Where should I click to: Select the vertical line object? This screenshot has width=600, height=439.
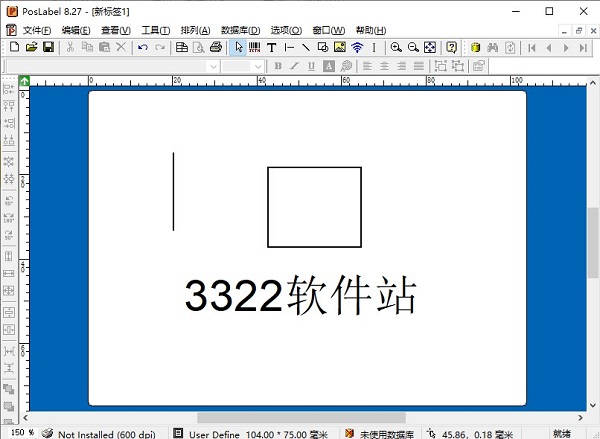(x=173, y=191)
